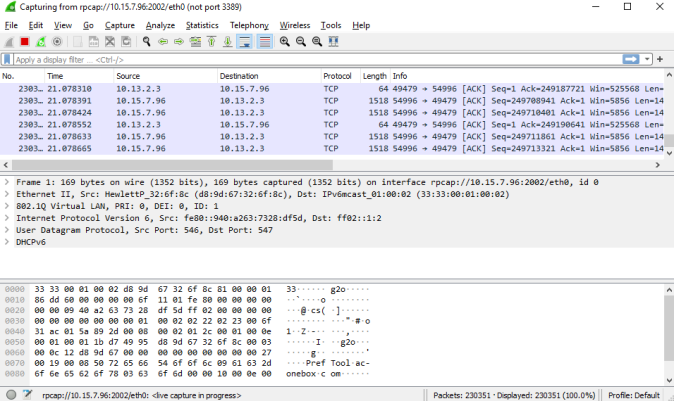Zoom in the packet text
Screen dimensions: 674x401
[285, 42]
